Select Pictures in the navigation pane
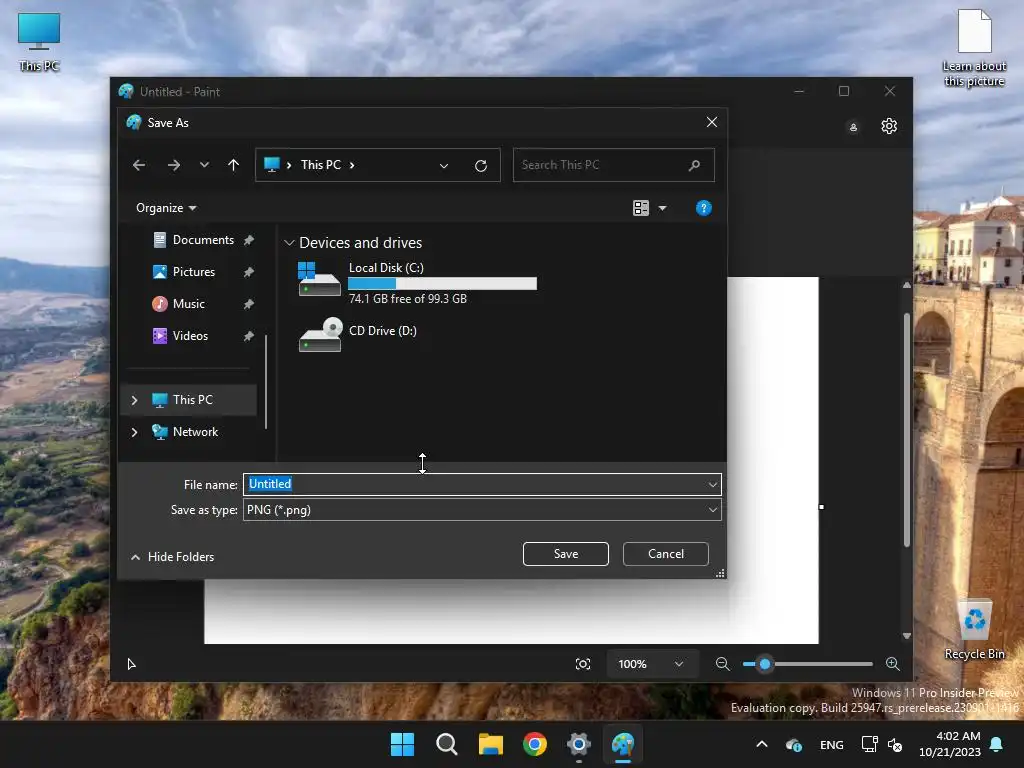This screenshot has width=1024, height=768. pyautogui.click(x=193, y=272)
